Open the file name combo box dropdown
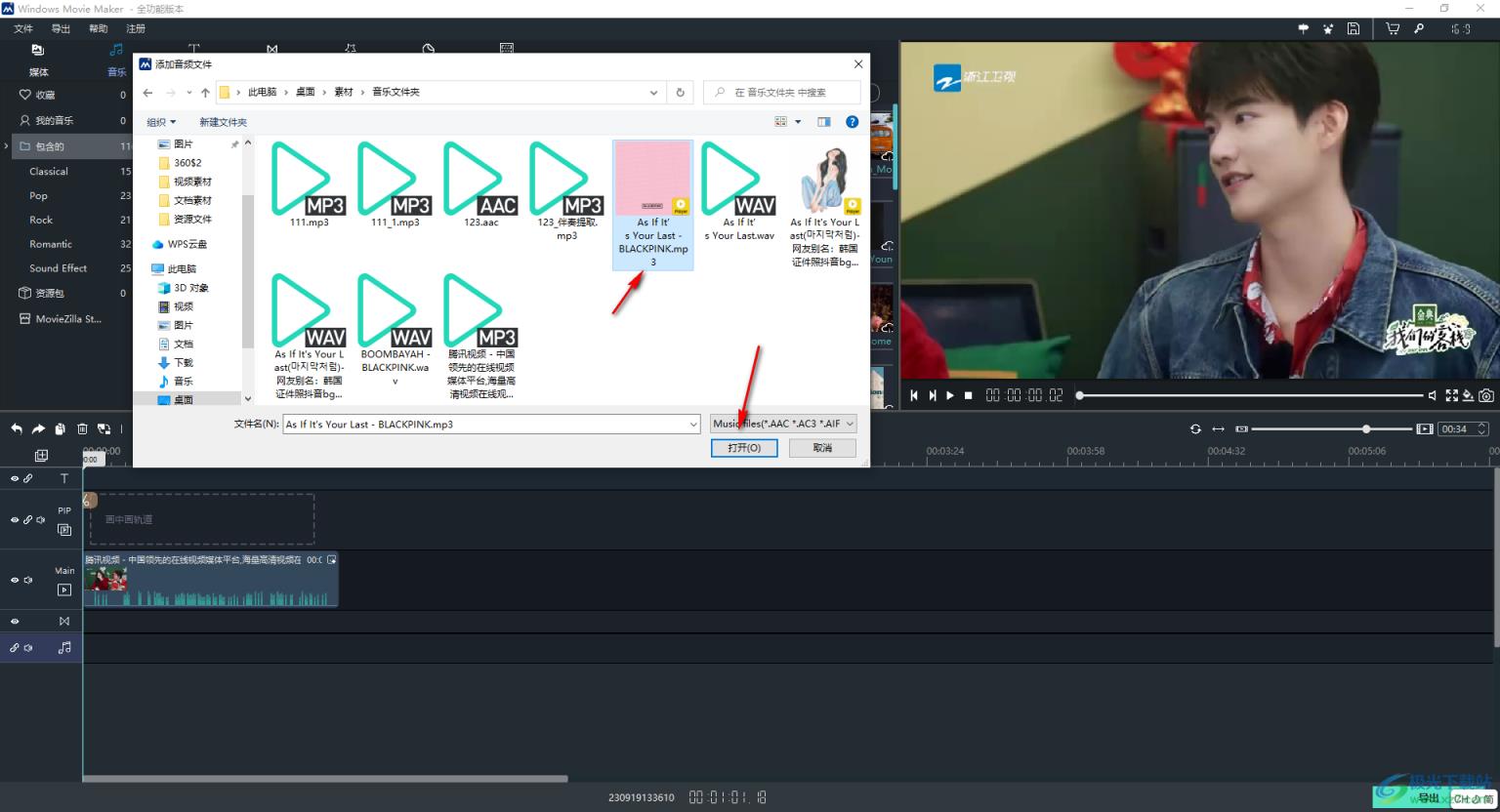1500x812 pixels. click(693, 425)
